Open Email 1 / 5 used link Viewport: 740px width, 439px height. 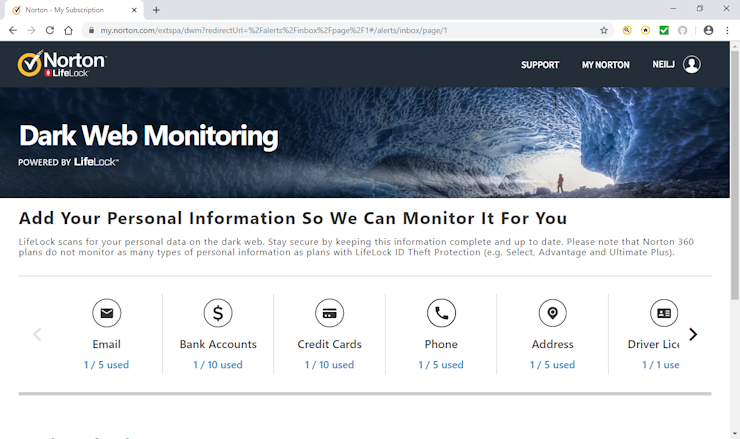click(106, 365)
